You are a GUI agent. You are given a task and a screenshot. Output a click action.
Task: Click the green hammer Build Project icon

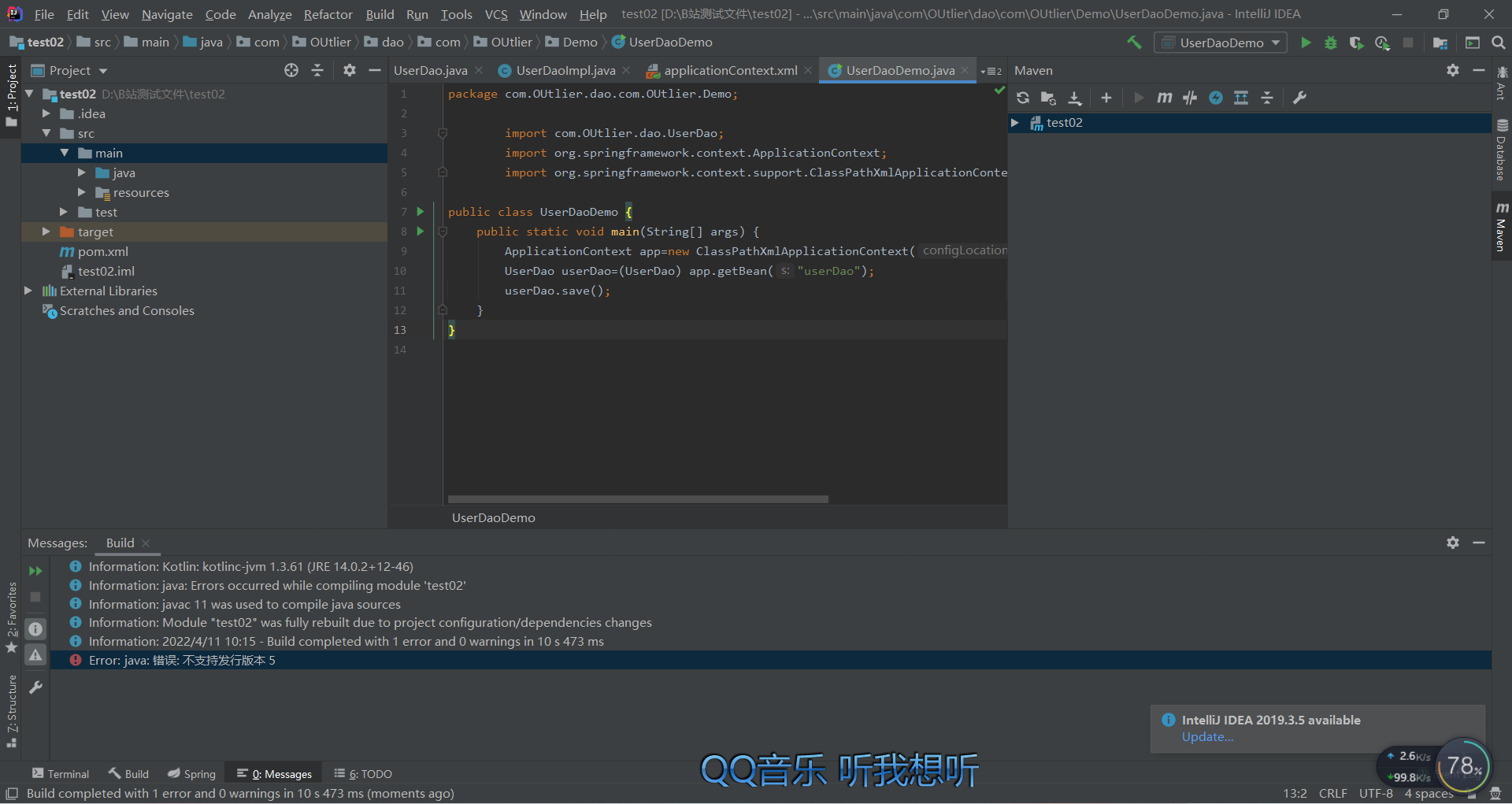click(x=1134, y=43)
